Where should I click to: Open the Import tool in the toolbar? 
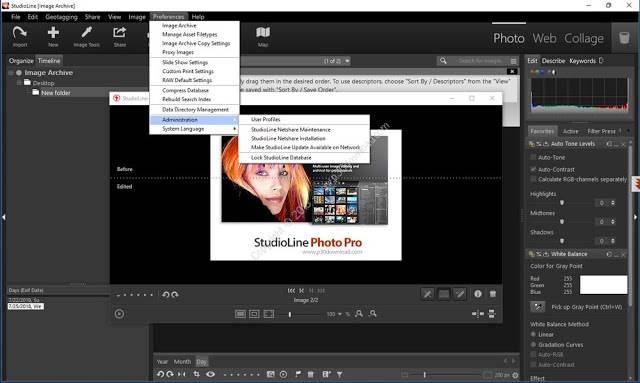(x=20, y=36)
